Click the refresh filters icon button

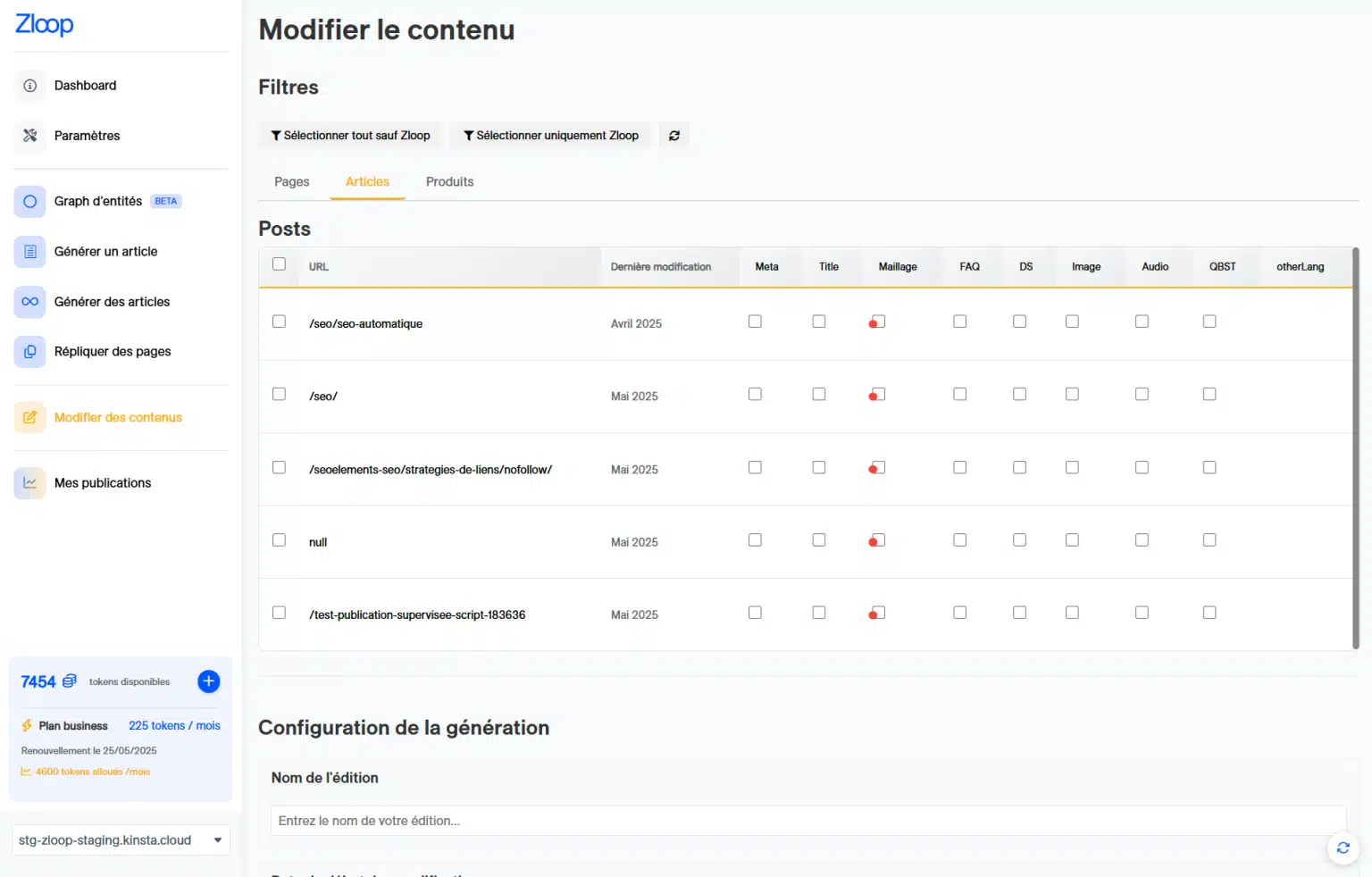(674, 136)
